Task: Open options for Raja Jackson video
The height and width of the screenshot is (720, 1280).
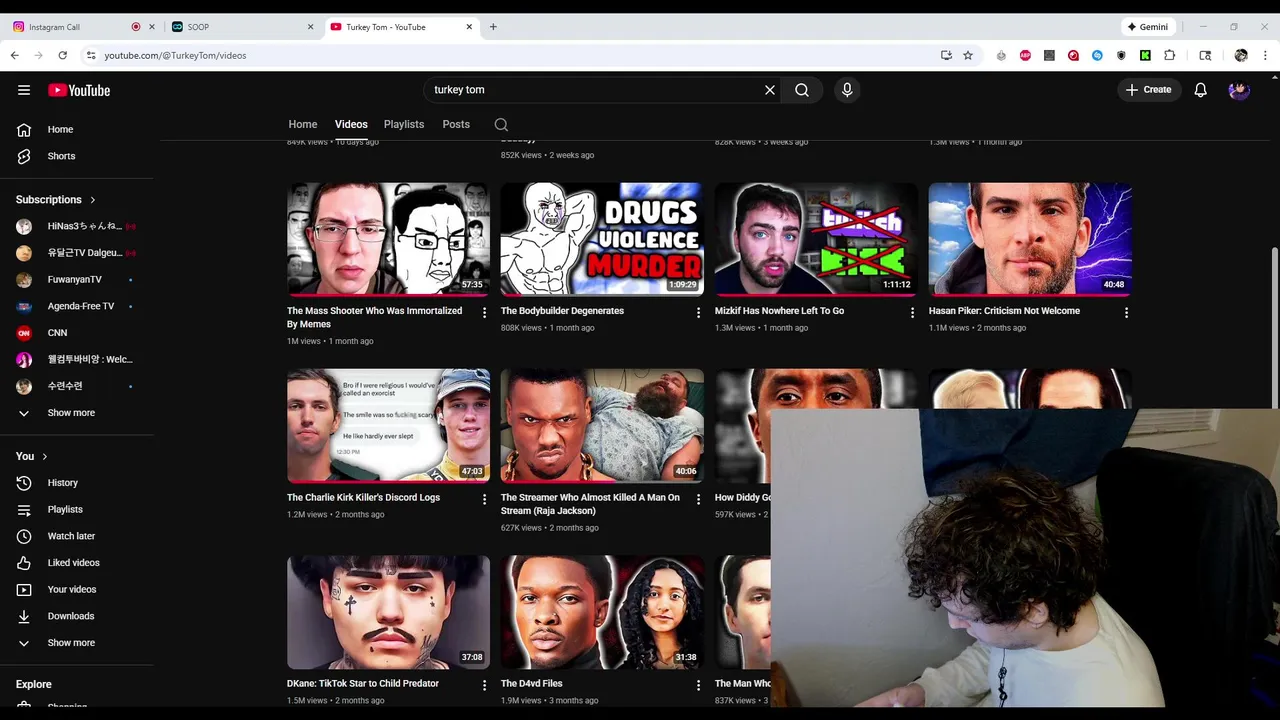Action: [698, 499]
